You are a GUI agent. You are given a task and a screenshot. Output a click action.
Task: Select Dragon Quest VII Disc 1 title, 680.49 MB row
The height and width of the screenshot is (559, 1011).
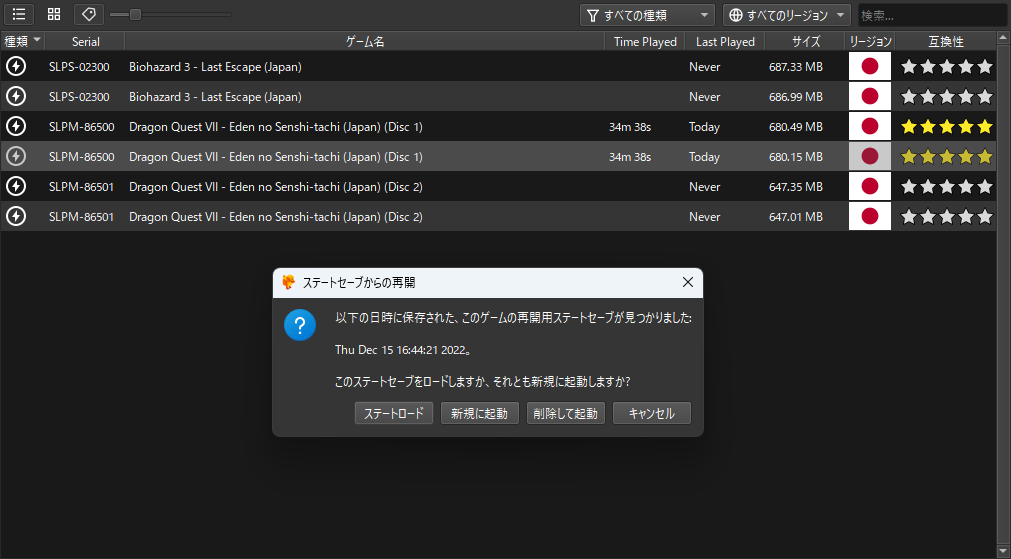[276, 126]
